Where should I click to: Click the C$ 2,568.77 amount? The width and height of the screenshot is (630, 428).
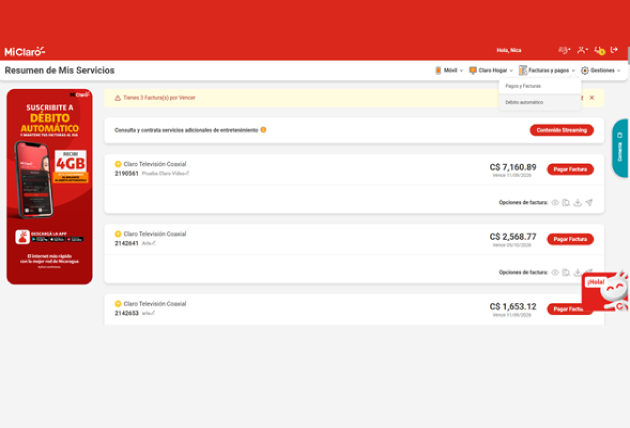513,237
